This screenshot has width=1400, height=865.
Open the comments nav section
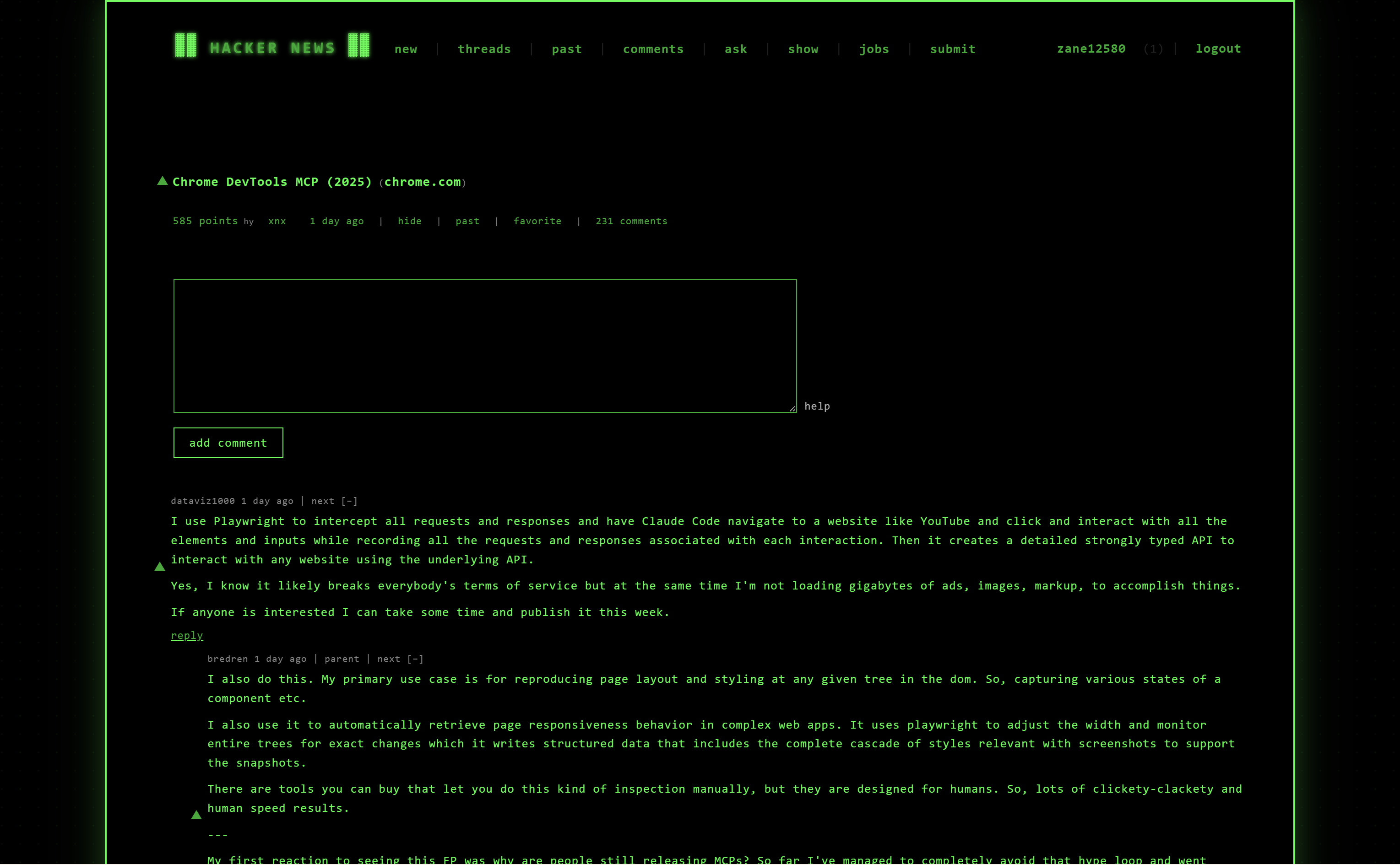(x=653, y=49)
